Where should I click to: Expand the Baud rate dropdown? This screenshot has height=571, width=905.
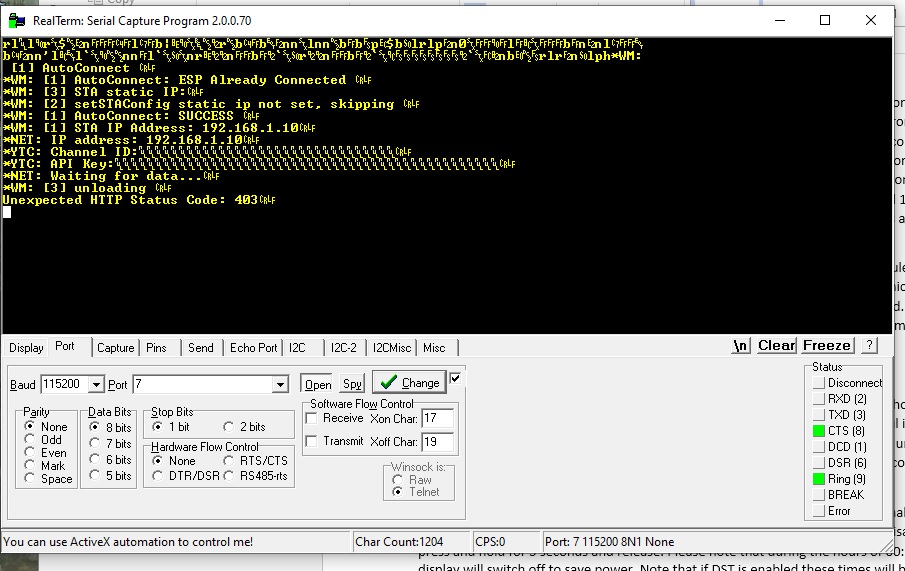(x=96, y=385)
